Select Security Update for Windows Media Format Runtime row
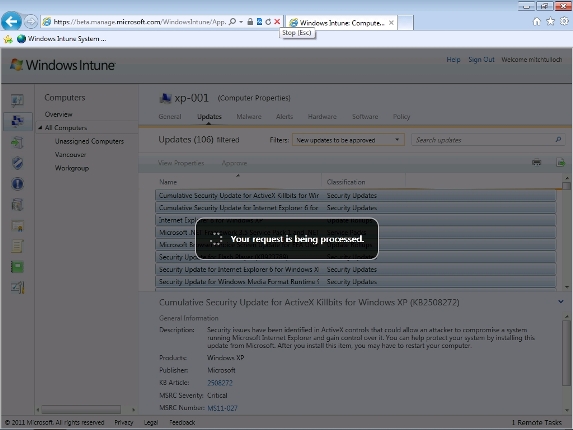This screenshot has width=573, height=430. click(x=356, y=282)
